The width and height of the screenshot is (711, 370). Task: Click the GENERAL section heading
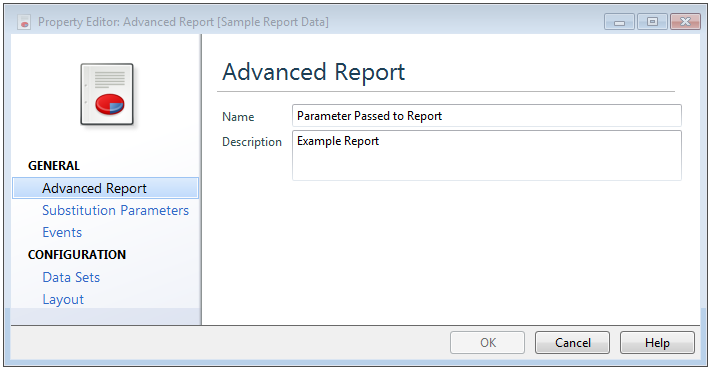click(x=54, y=166)
